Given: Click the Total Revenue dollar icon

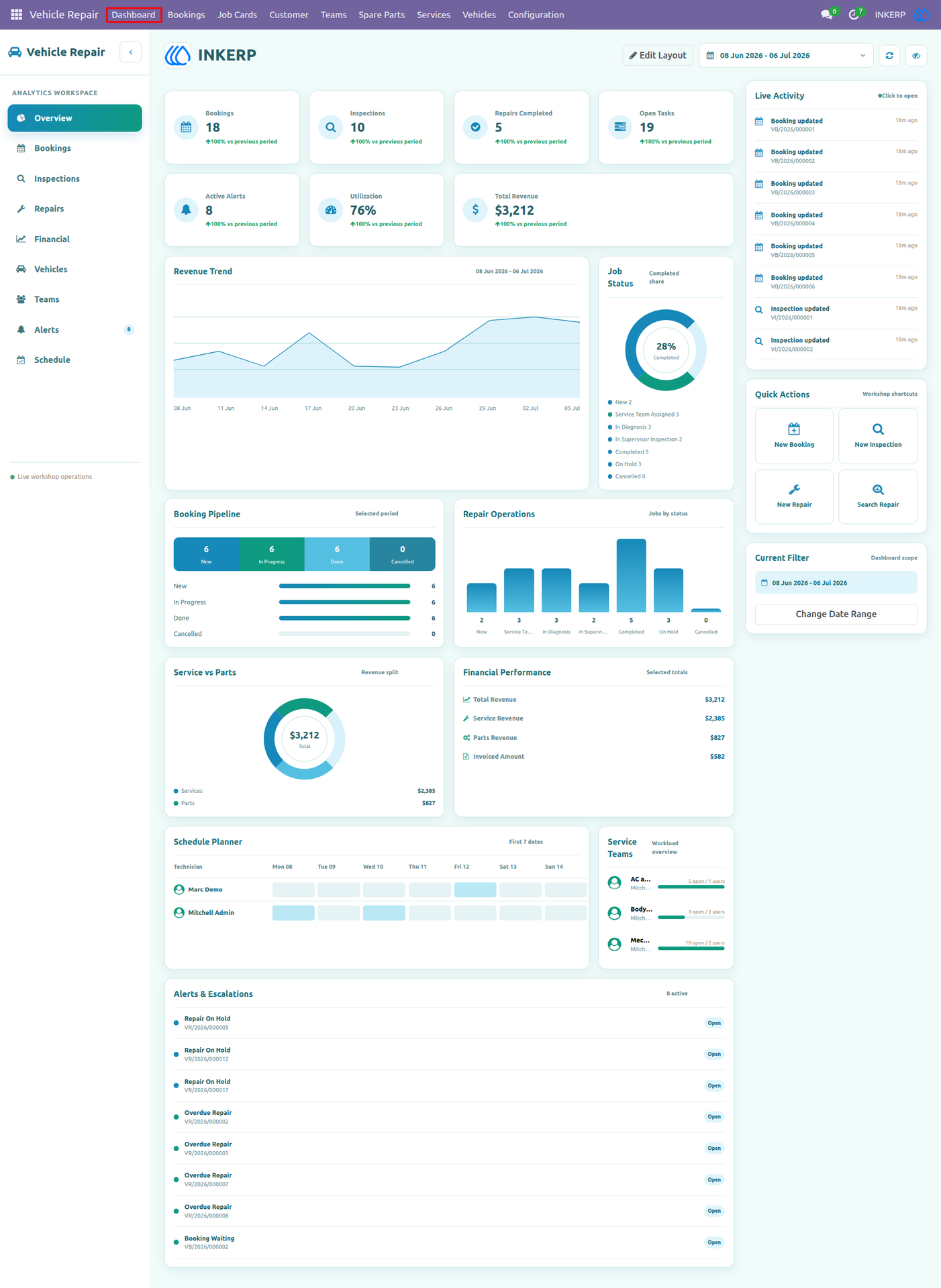Looking at the screenshot, I should coord(475,210).
